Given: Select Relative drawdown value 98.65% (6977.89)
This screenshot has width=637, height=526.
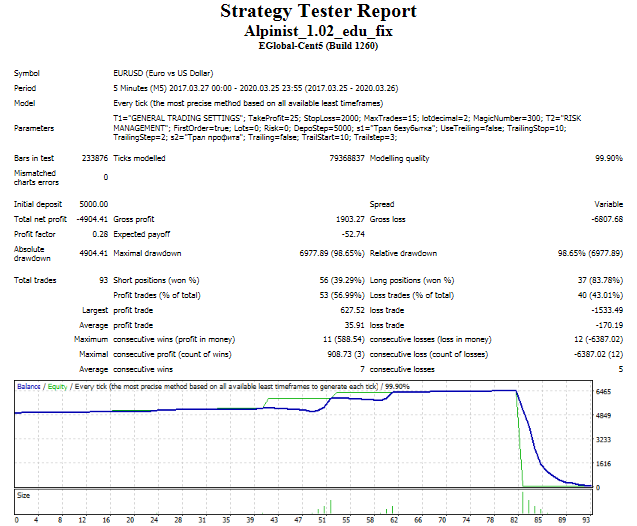Looking at the screenshot, I should pyautogui.click(x=590, y=253).
